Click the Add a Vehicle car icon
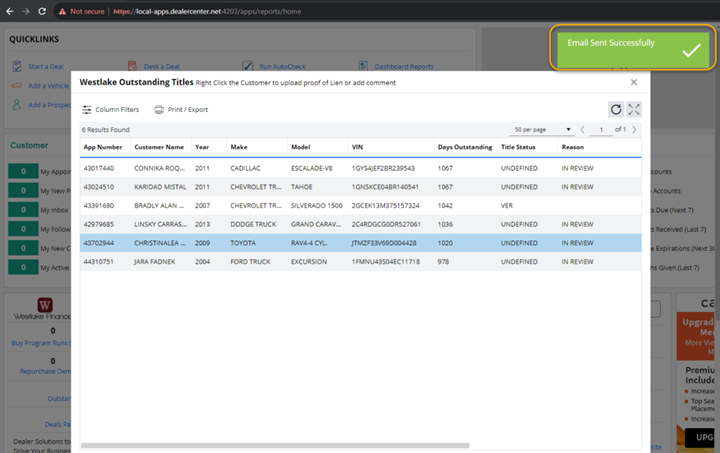The width and height of the screenshot is (720, 453). [17, 85]
